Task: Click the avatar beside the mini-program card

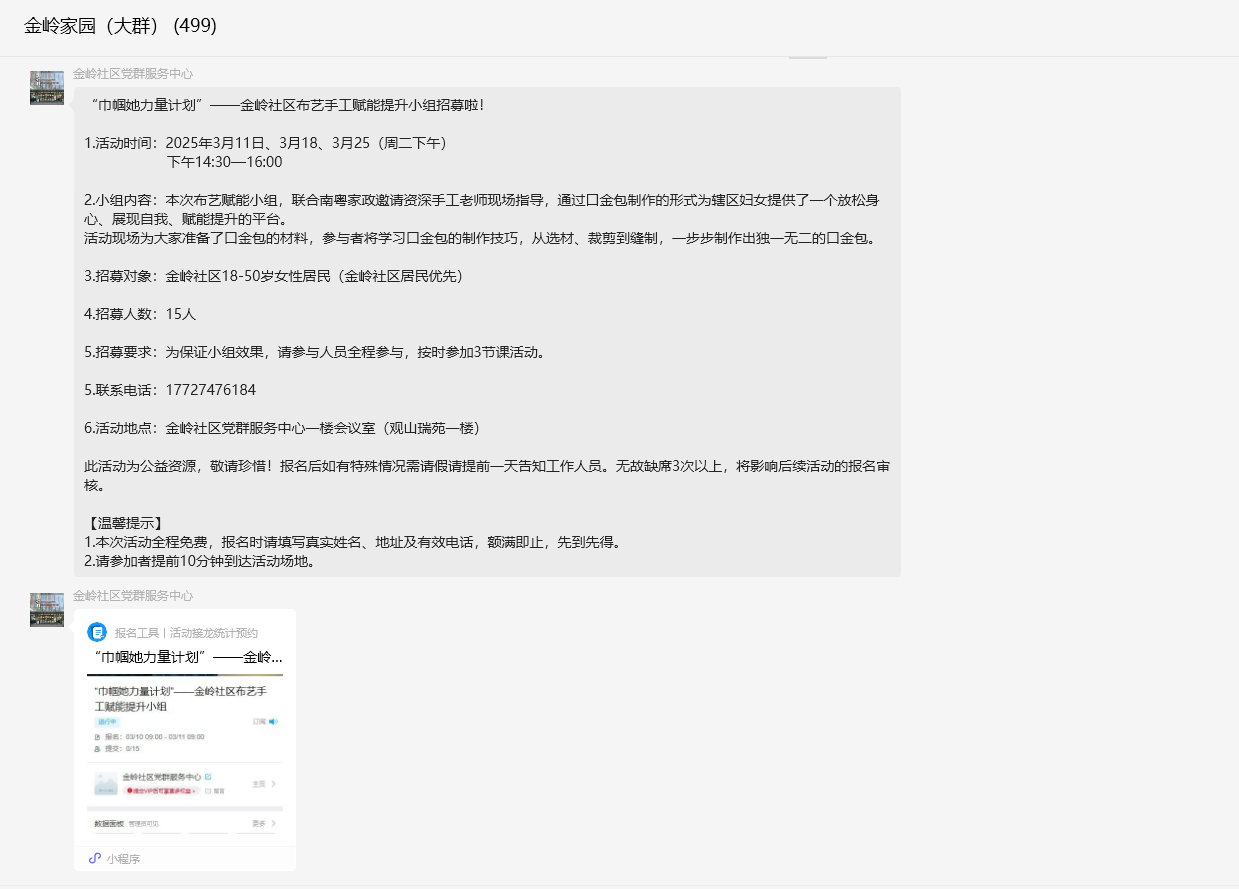Action: point(47,610)
